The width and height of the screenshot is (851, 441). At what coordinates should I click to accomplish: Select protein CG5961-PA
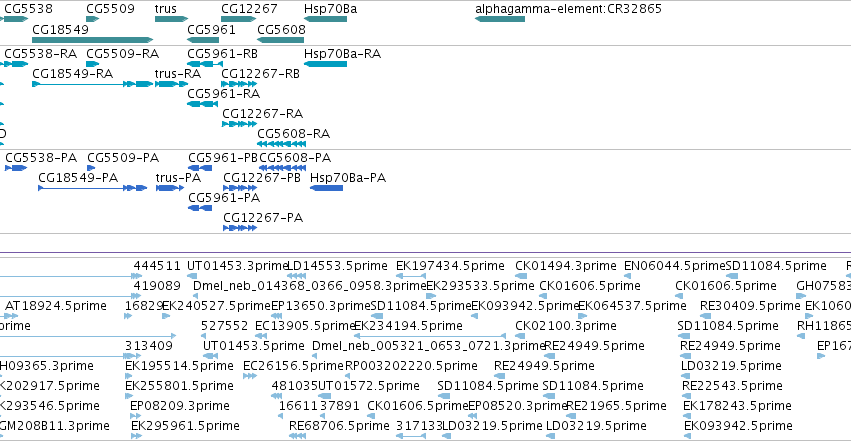[200, 208]
